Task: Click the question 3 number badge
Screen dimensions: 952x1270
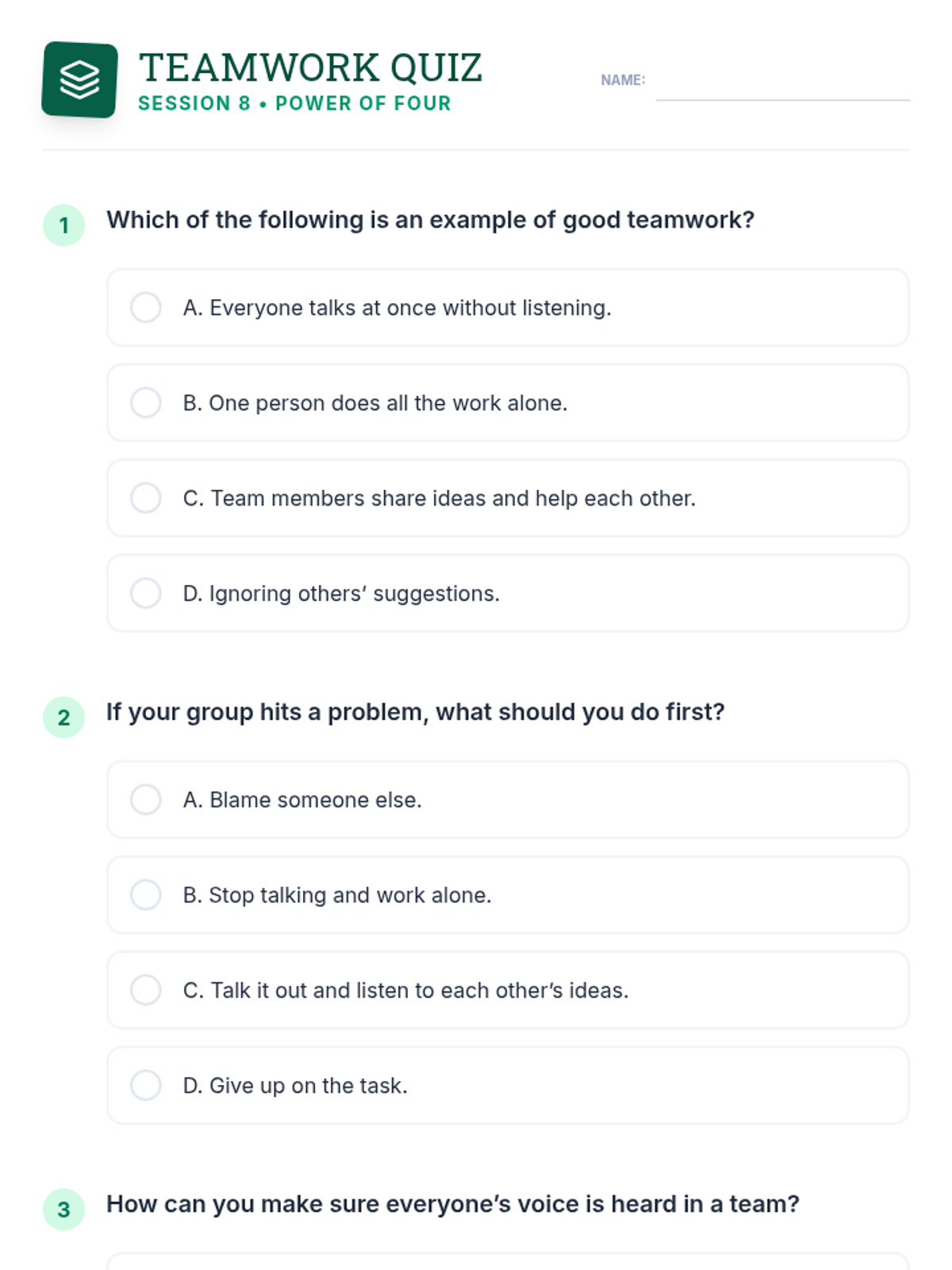Action: (63, 1210)
